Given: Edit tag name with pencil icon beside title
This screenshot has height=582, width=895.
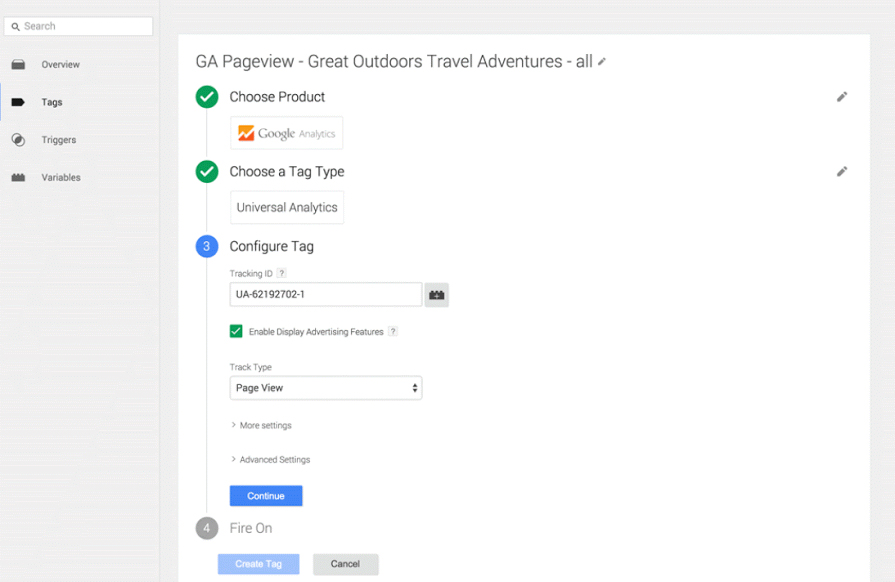Looking at the screenshot, I should coord(602,62).
